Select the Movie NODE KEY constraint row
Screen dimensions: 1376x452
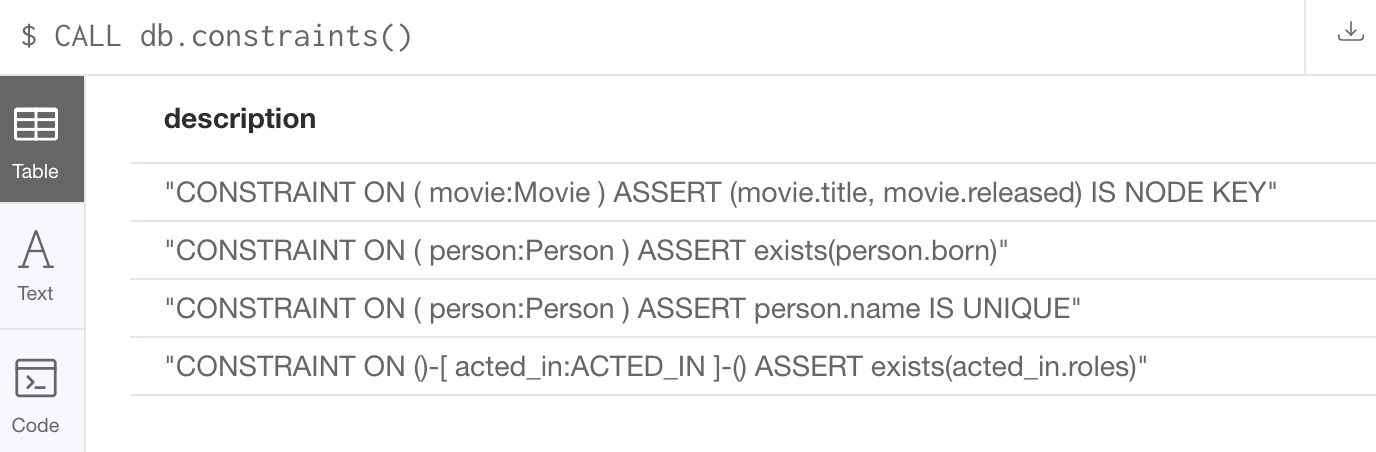(753, 192)
